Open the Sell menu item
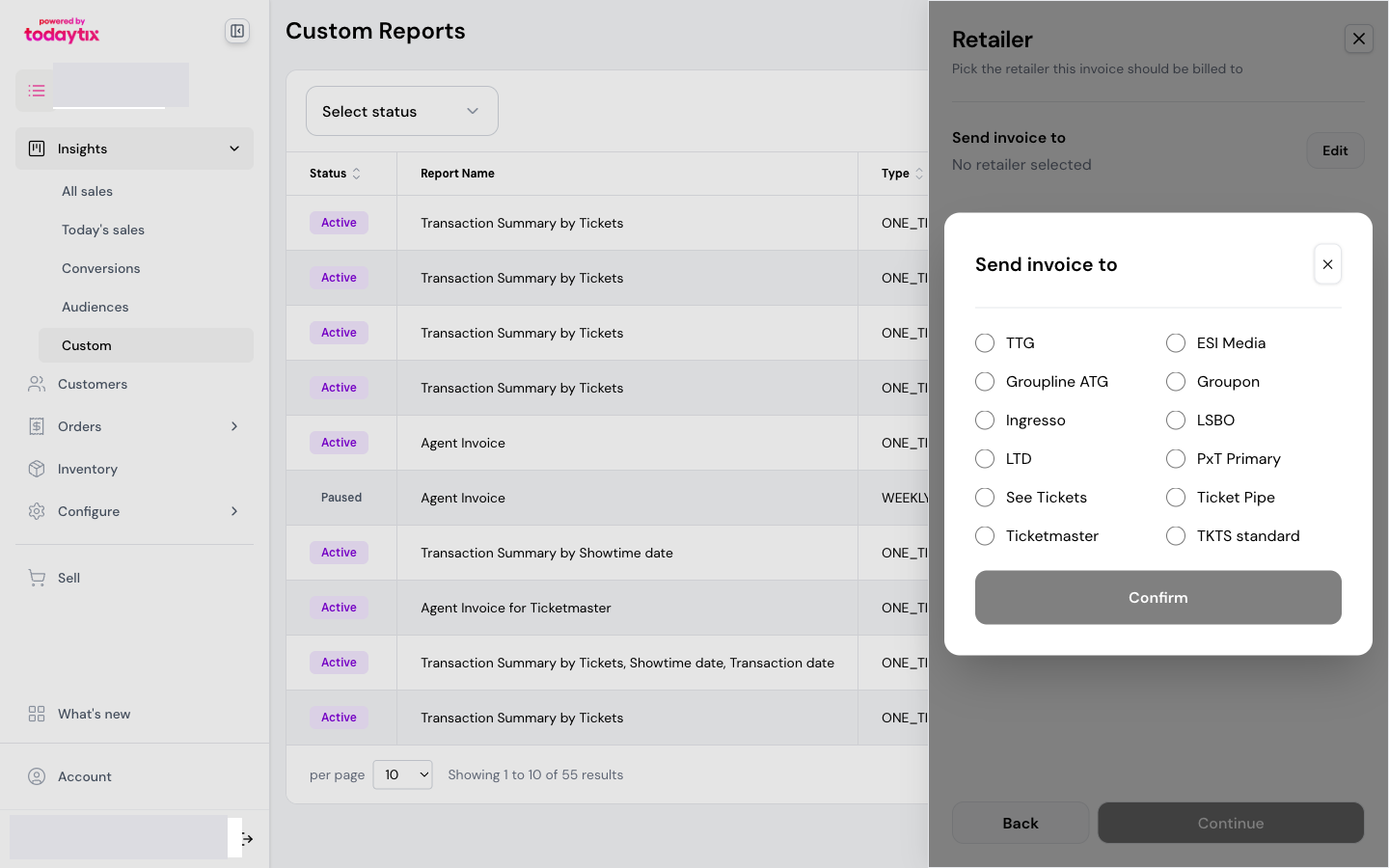The image size is (1389, 868). point(134,578)
